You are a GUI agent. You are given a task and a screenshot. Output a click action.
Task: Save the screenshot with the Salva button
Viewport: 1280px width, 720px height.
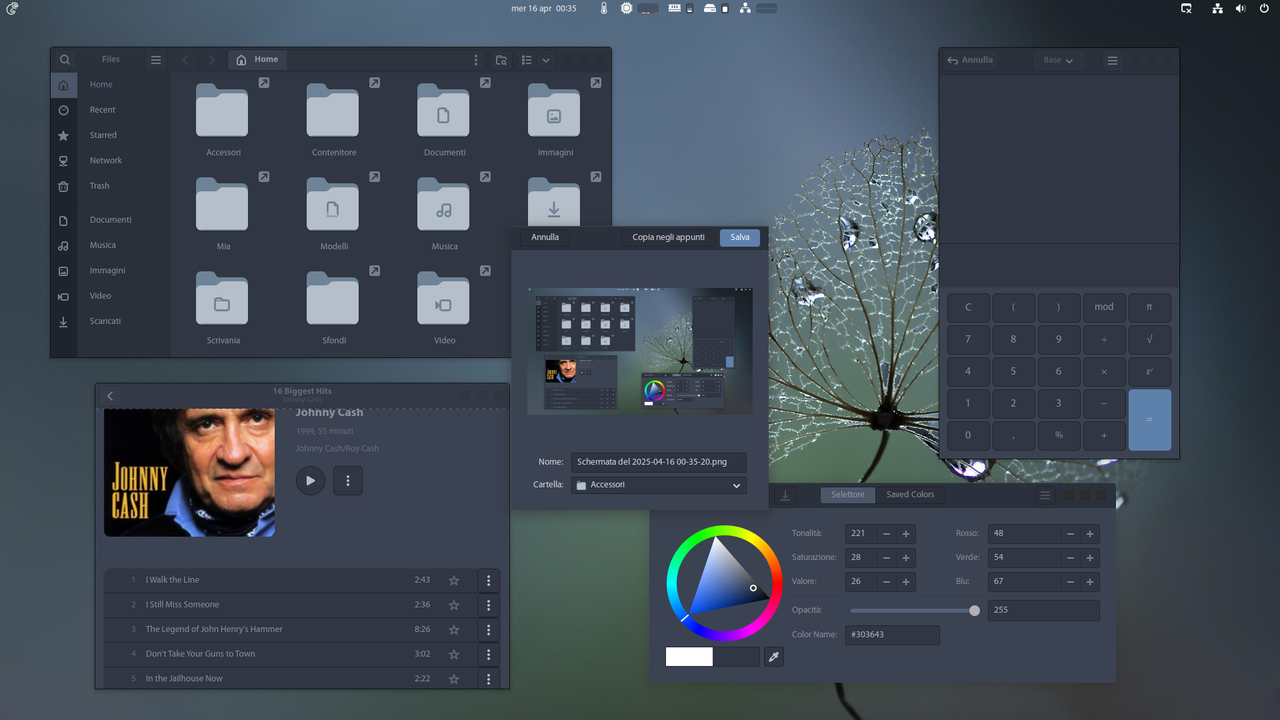pyautogui.click(x=739, y=237)
